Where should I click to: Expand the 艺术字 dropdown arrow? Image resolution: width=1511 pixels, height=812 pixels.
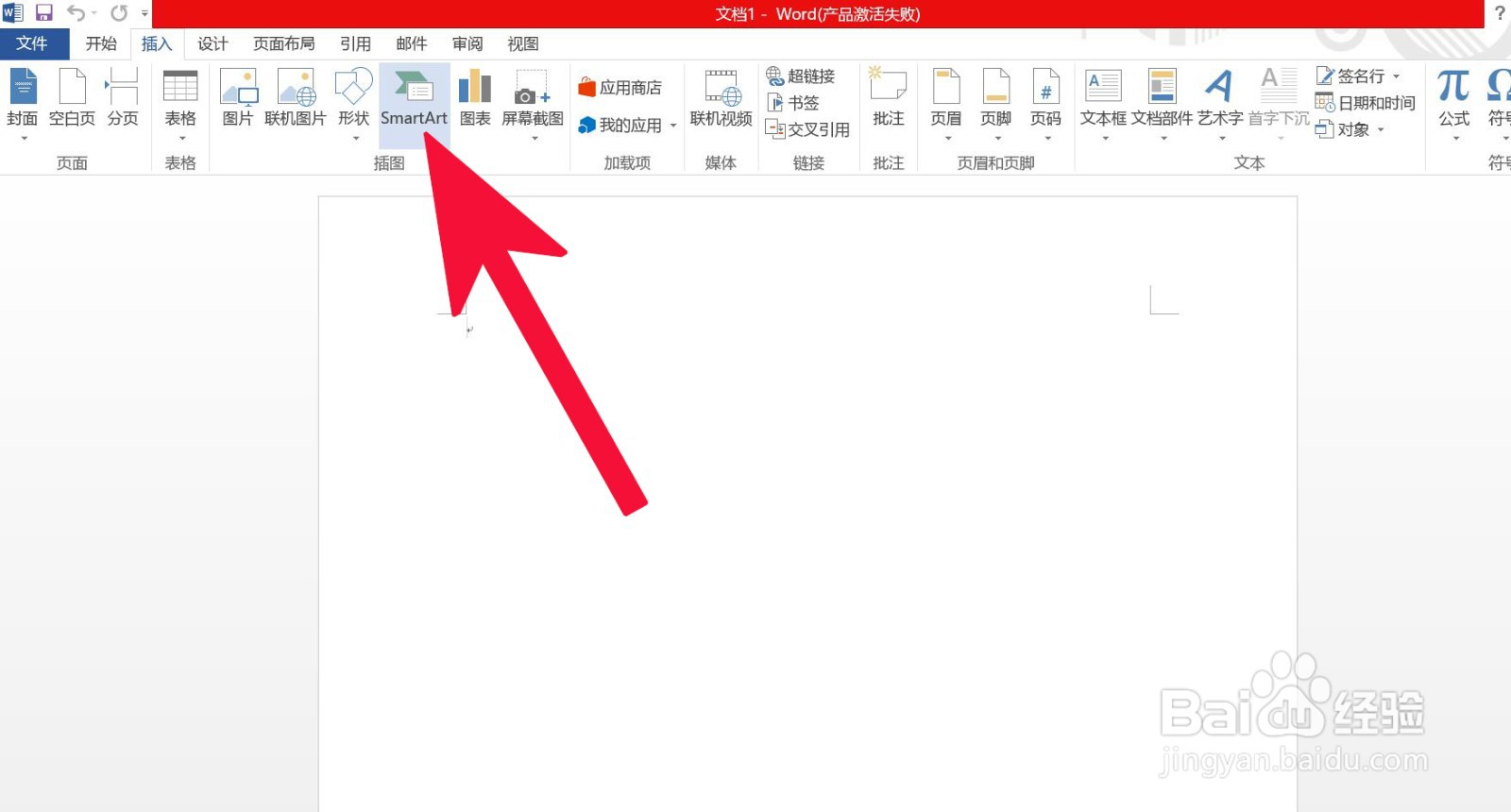point(1222,139)
